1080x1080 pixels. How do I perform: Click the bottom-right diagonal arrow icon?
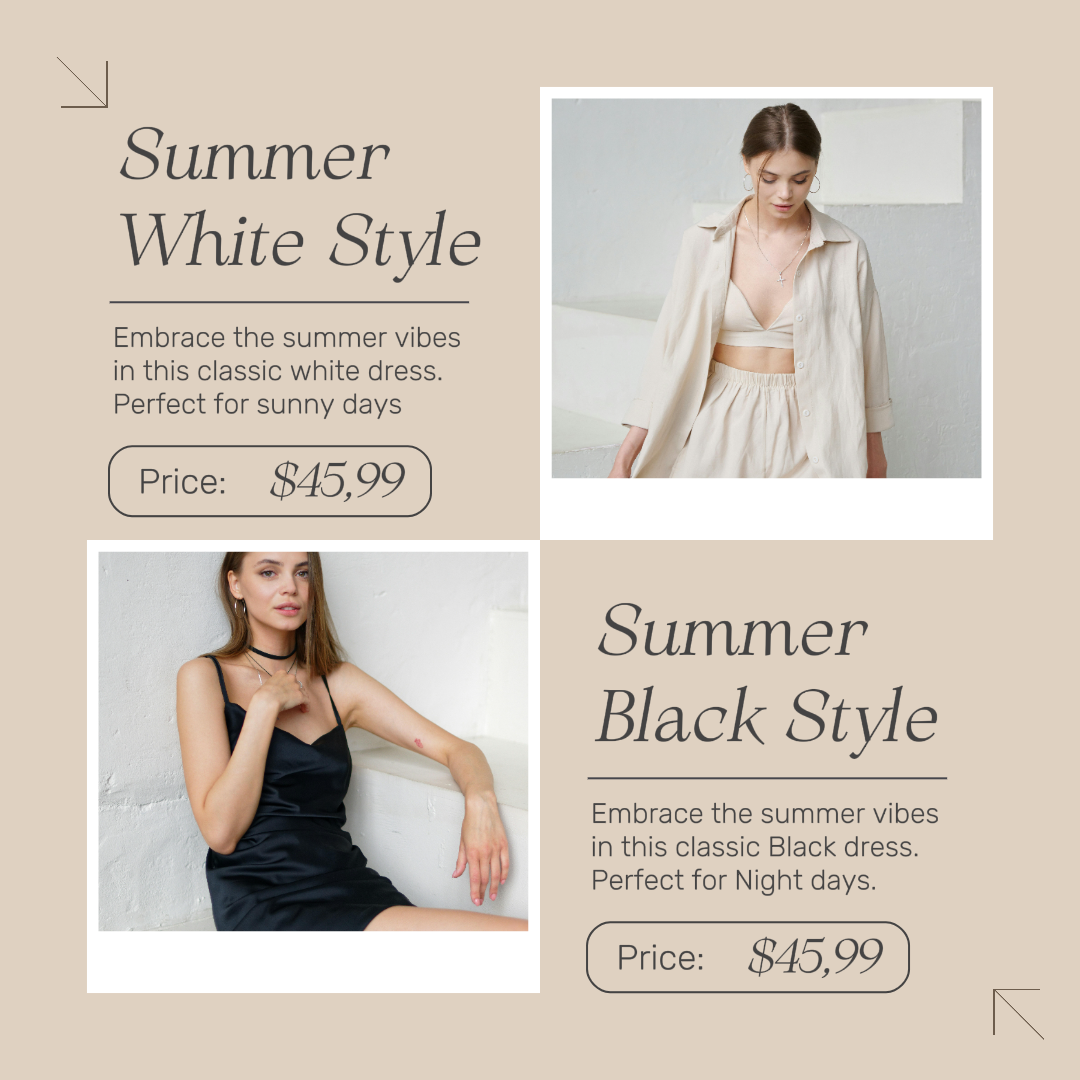tap(1018, 1013)
